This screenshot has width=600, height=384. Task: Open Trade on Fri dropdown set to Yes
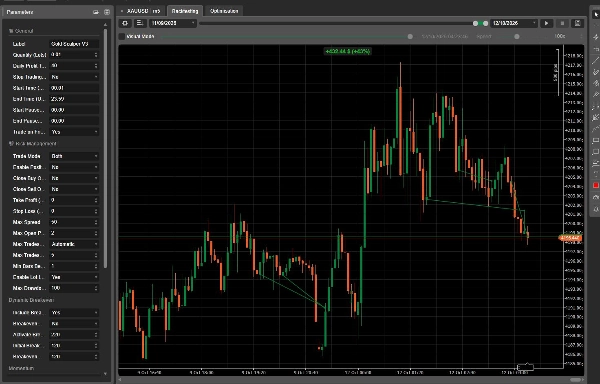tap(74, 132)
